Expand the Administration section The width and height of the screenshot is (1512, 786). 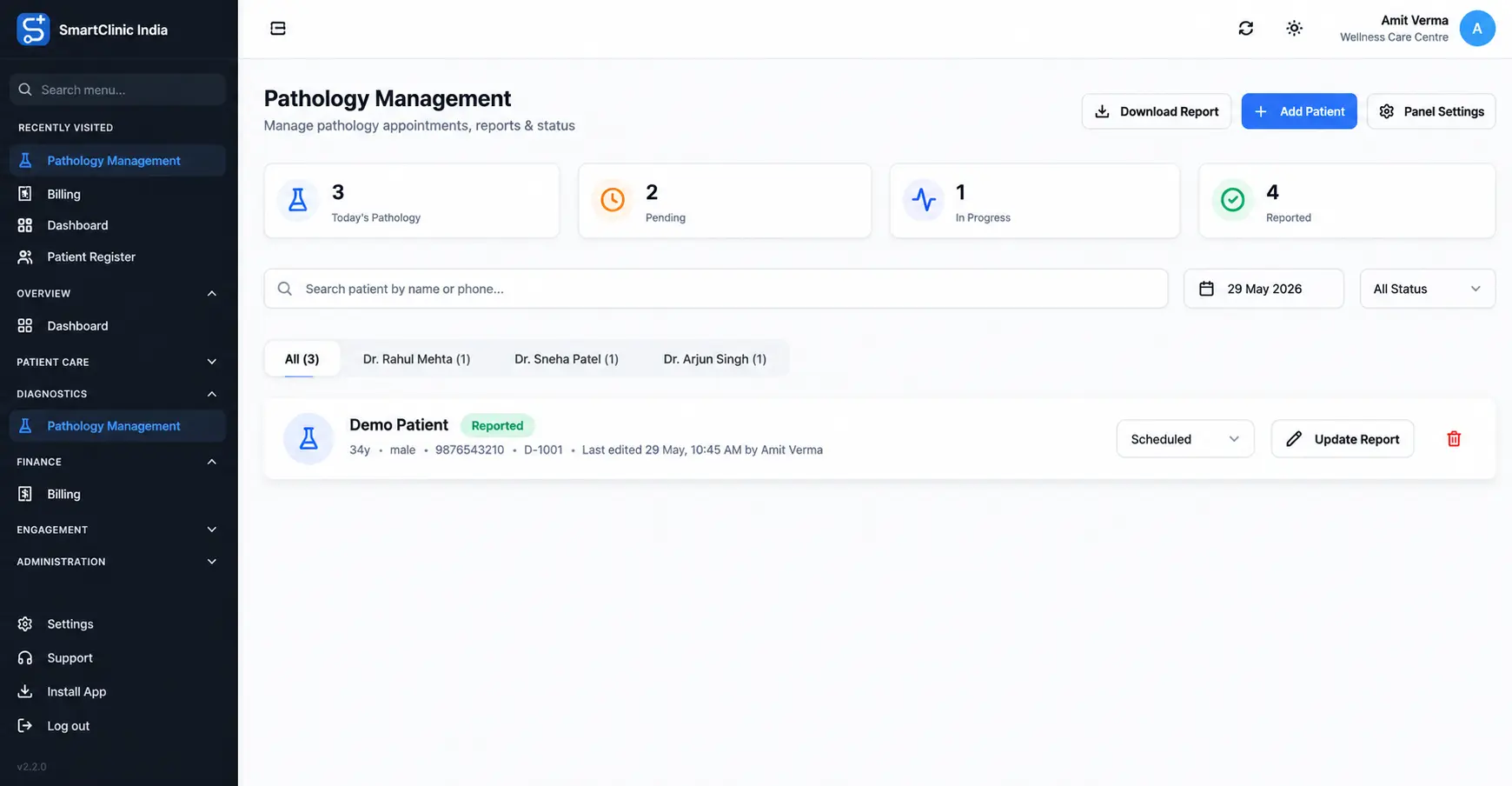click(117, 562)
